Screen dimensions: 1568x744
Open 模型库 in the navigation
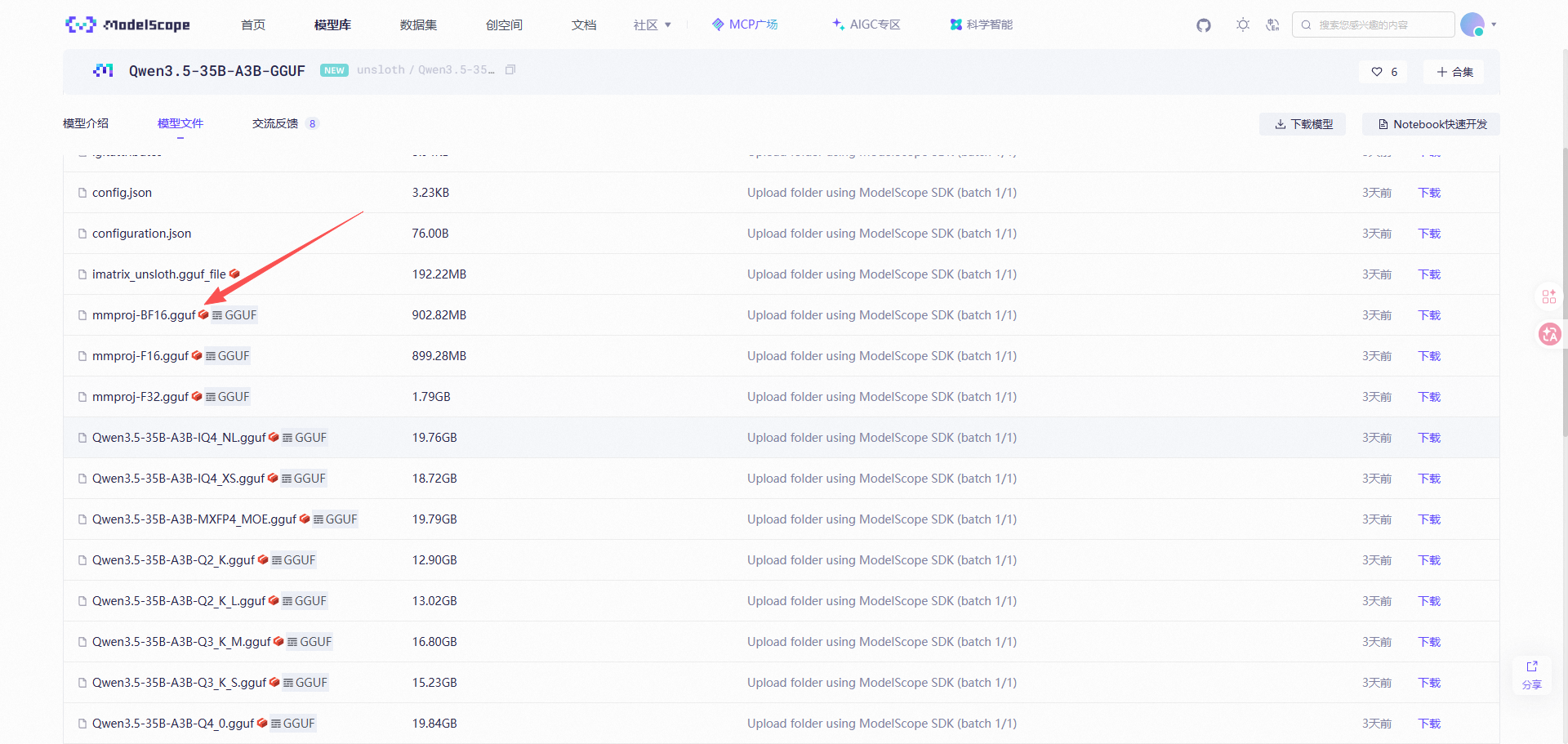coord(332,25)
